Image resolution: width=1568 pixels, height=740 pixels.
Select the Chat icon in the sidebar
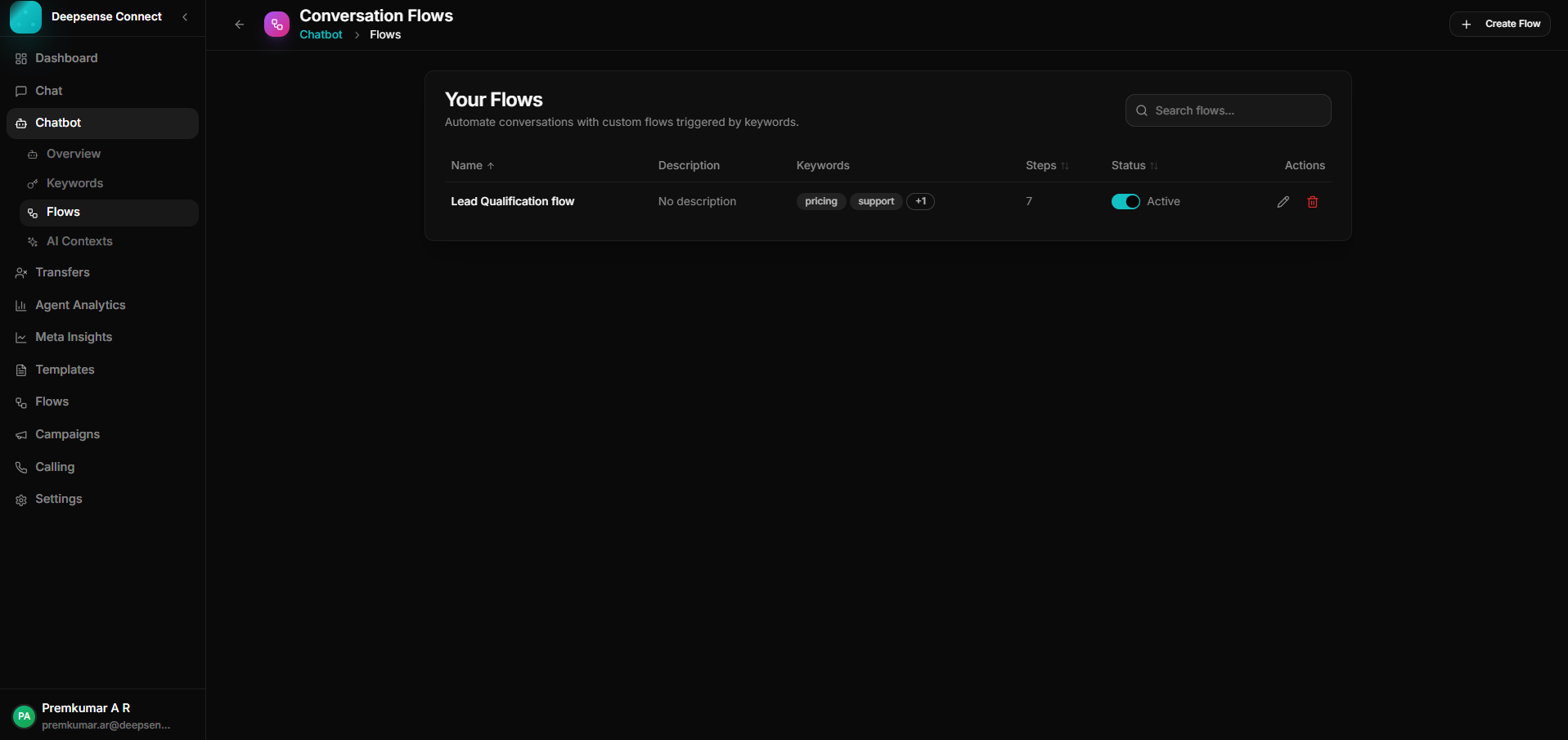click(20, 91)
